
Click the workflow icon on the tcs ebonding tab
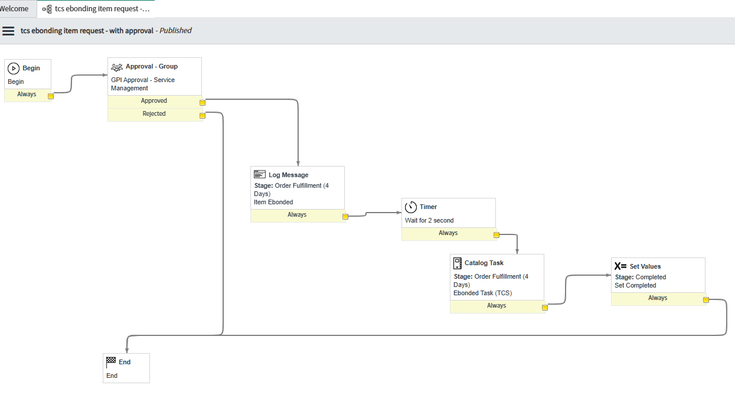point(47,9)
